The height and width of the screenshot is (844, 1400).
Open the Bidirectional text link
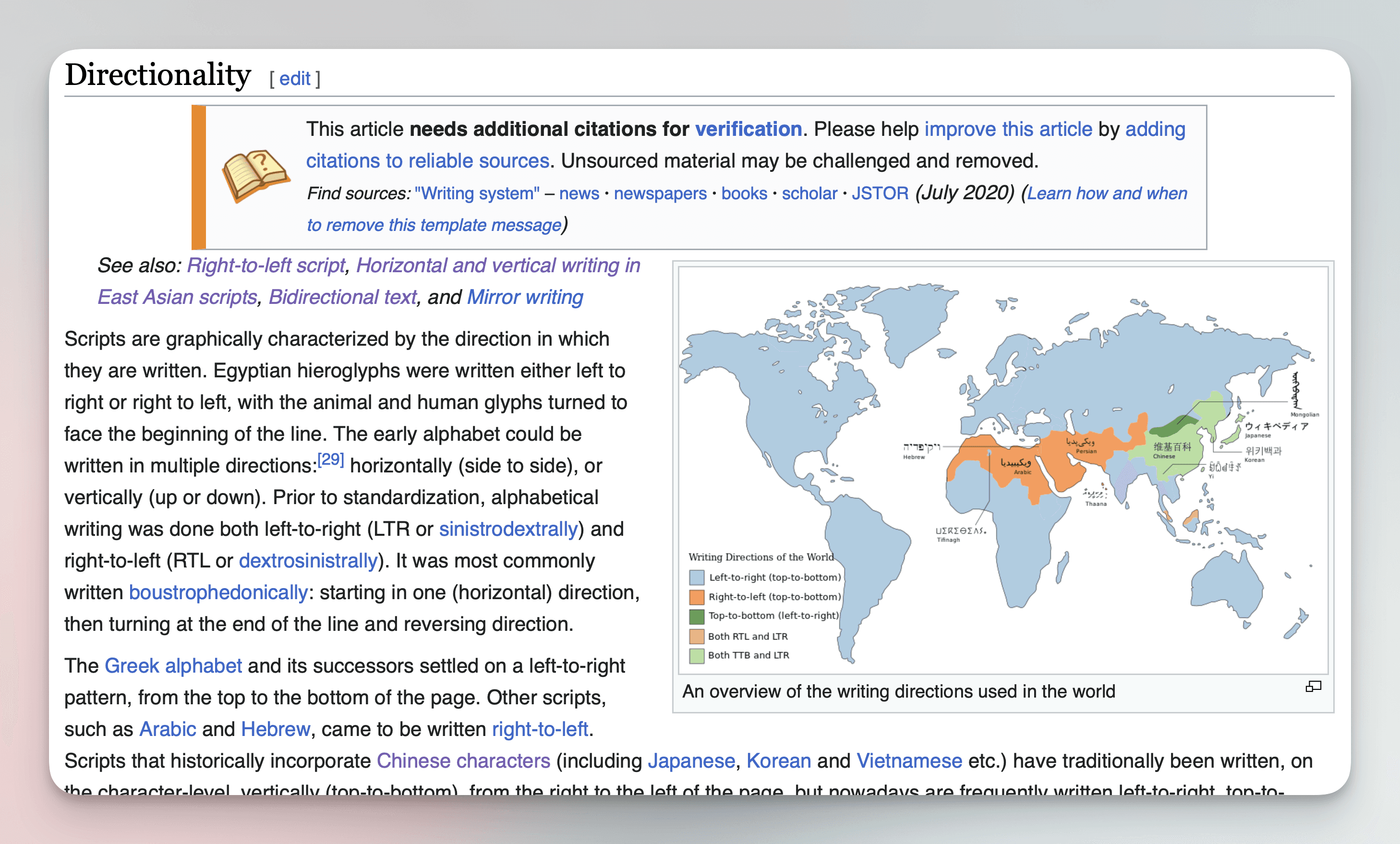(x=343, y=297)
